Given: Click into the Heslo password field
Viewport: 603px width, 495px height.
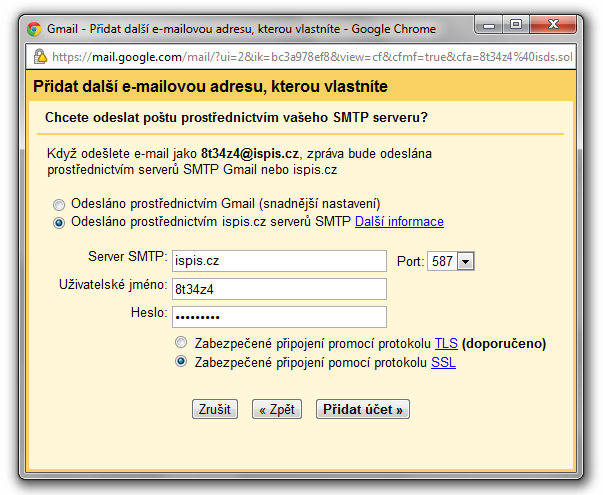Looking at the screenshot, I should (278, 317).
